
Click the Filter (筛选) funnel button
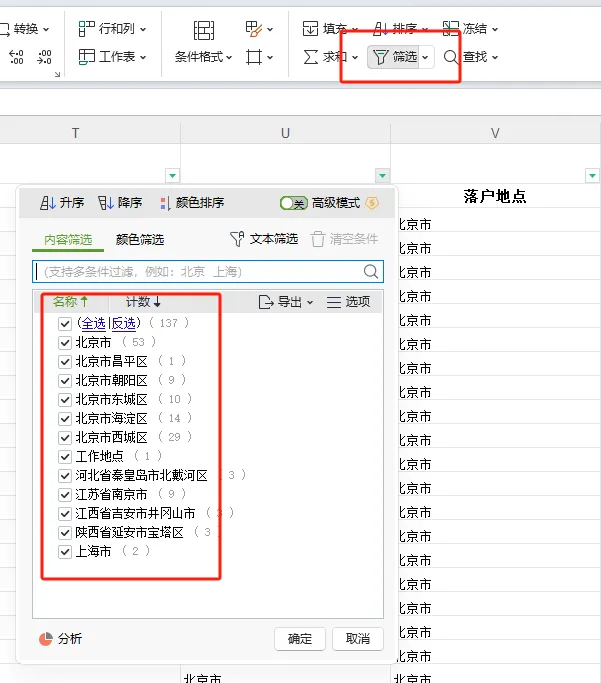click(x=393, y=57)
